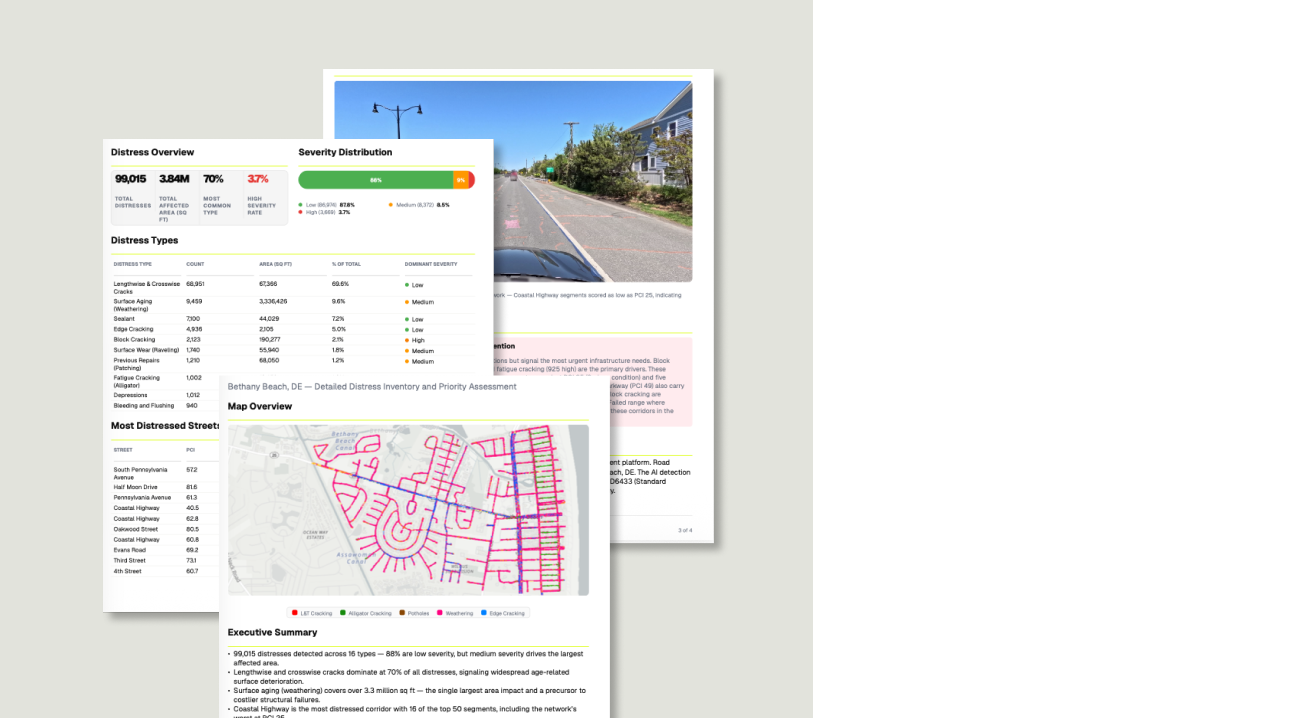Image resolution: width=1291 pixels, height=718 pixels.
Task: Click the green low-severity bar segment
Action: [375, 180]
